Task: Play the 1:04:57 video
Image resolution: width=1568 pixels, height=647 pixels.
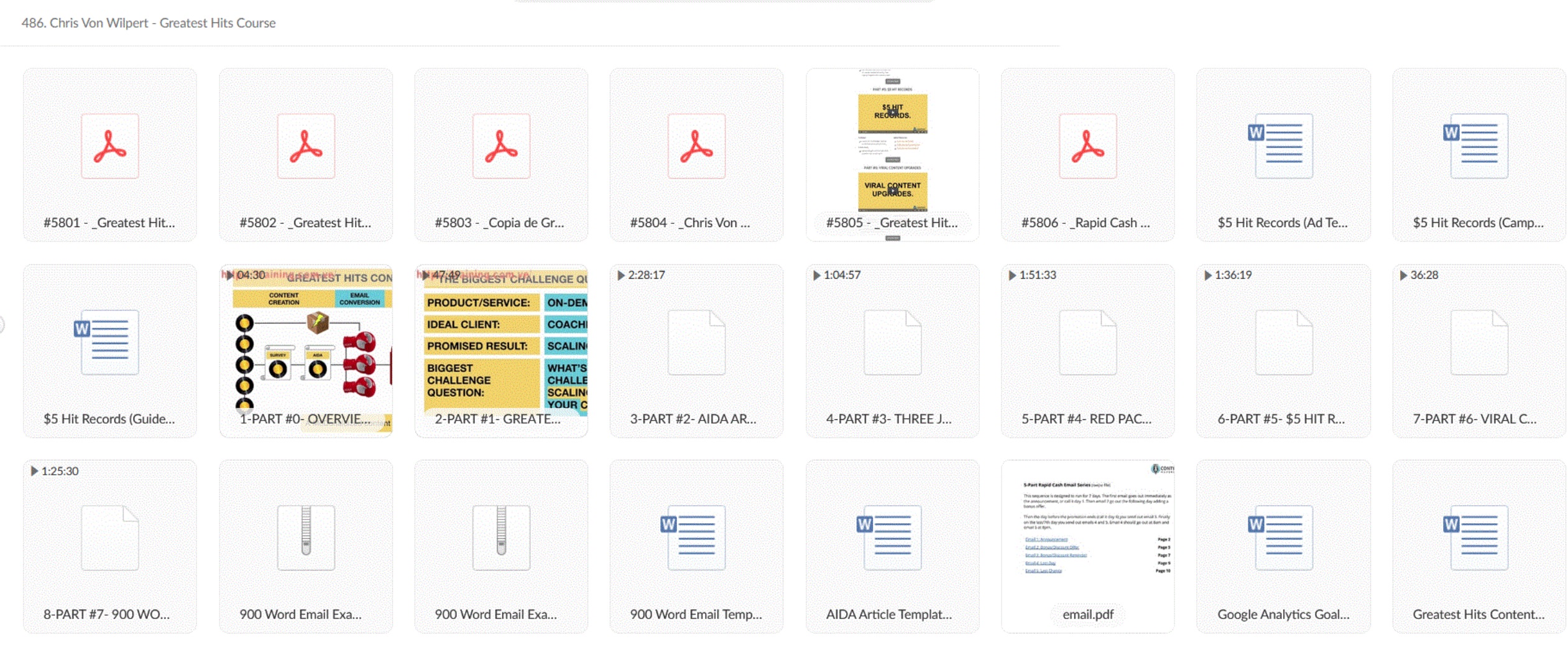Action: tap(816, 275)
